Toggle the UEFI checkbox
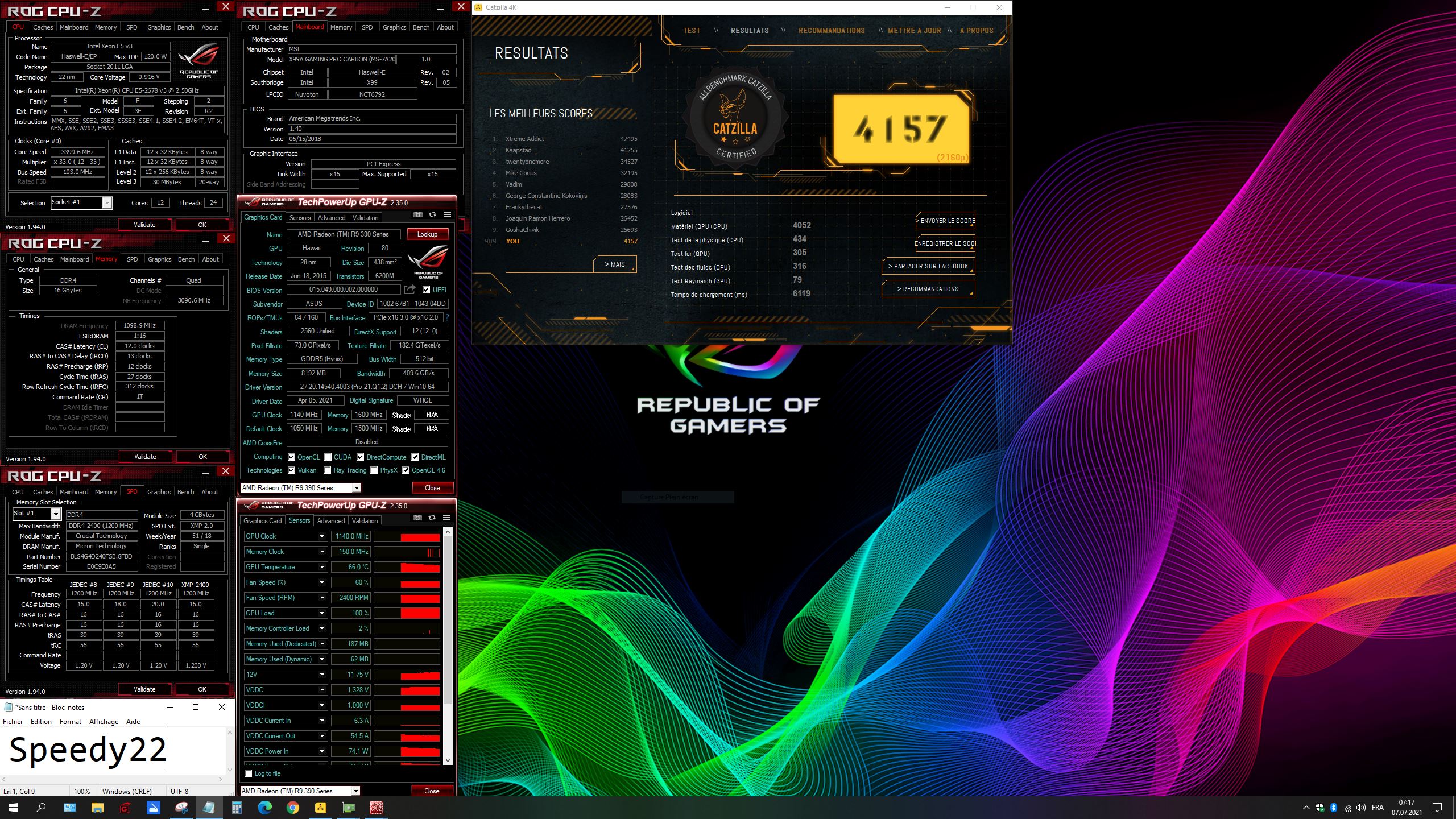This screenshot has height=819, width=1456. [427, 290]
